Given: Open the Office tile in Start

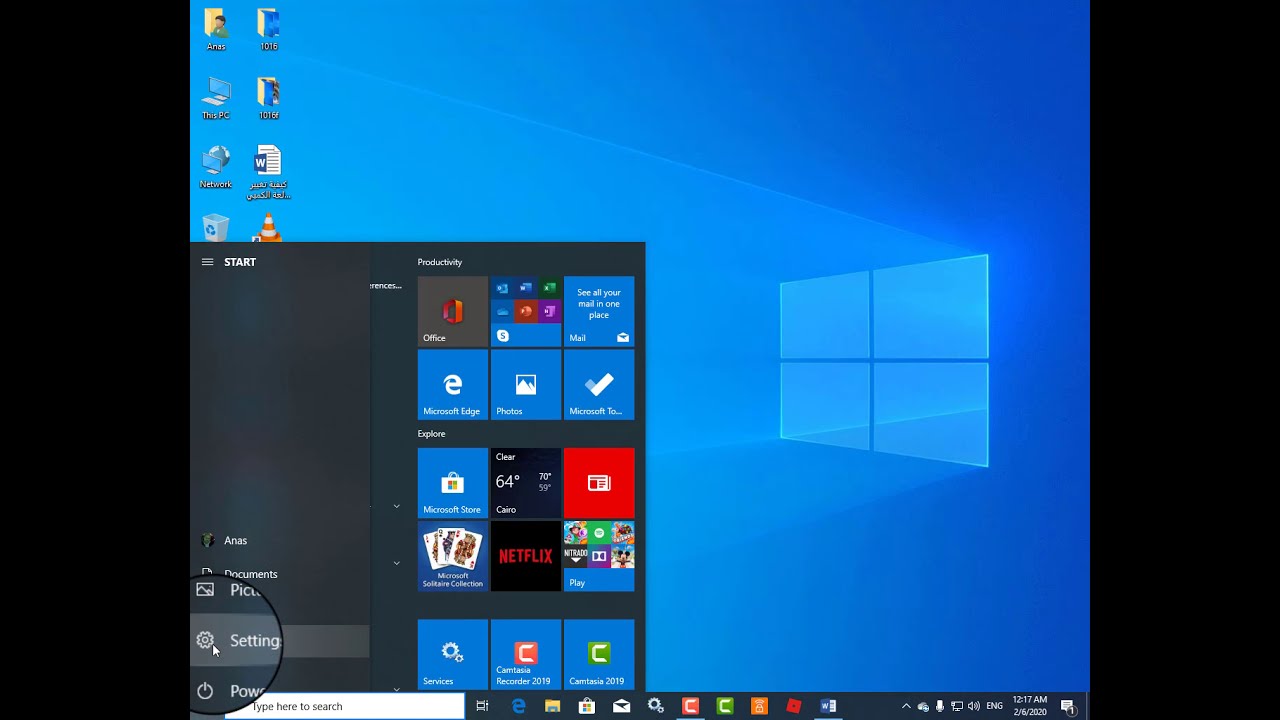Looking at the screenshot, I should 453,311.
